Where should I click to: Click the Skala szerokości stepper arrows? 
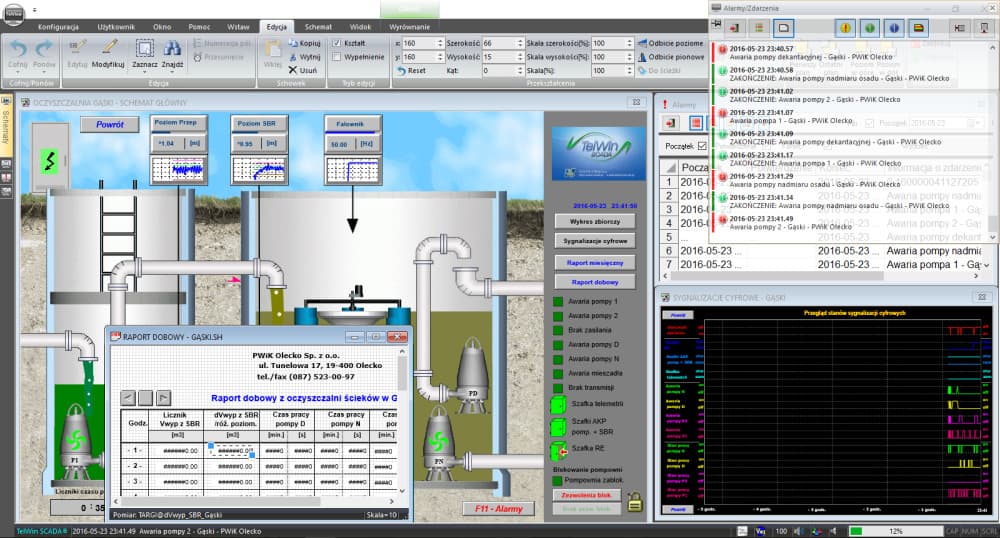pos(629,43)
